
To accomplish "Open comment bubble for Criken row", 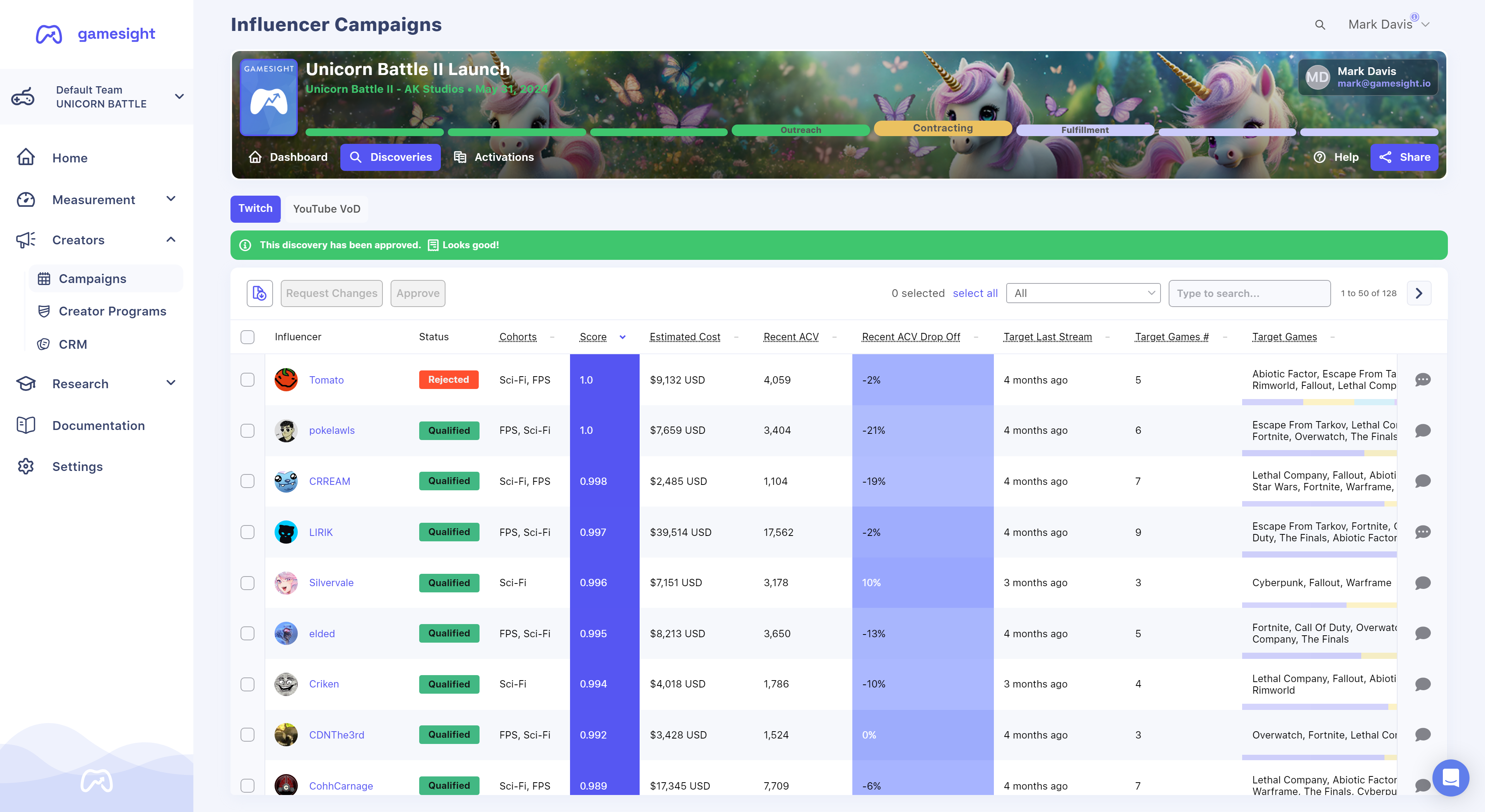I will (1422, 684).
